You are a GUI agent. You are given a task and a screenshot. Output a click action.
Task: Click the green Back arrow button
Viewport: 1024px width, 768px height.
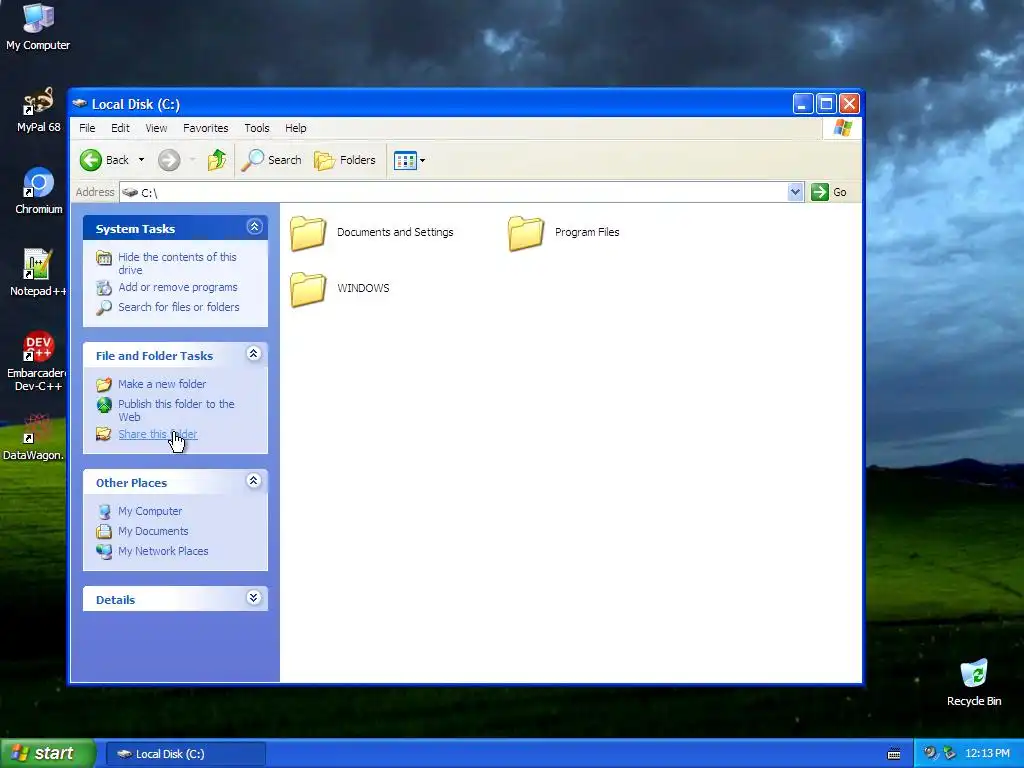pos(91,160)
